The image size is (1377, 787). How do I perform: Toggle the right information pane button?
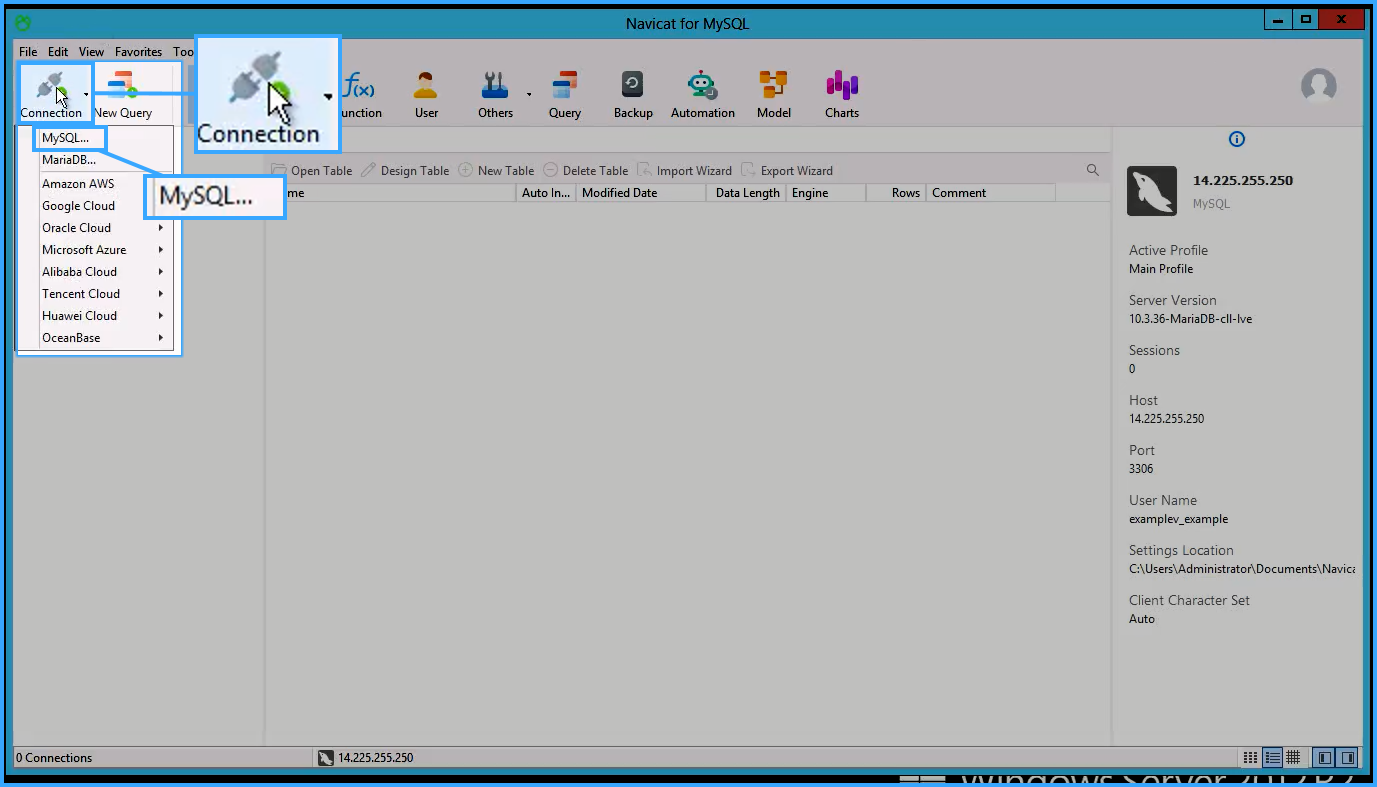(x=1348, y=758)
